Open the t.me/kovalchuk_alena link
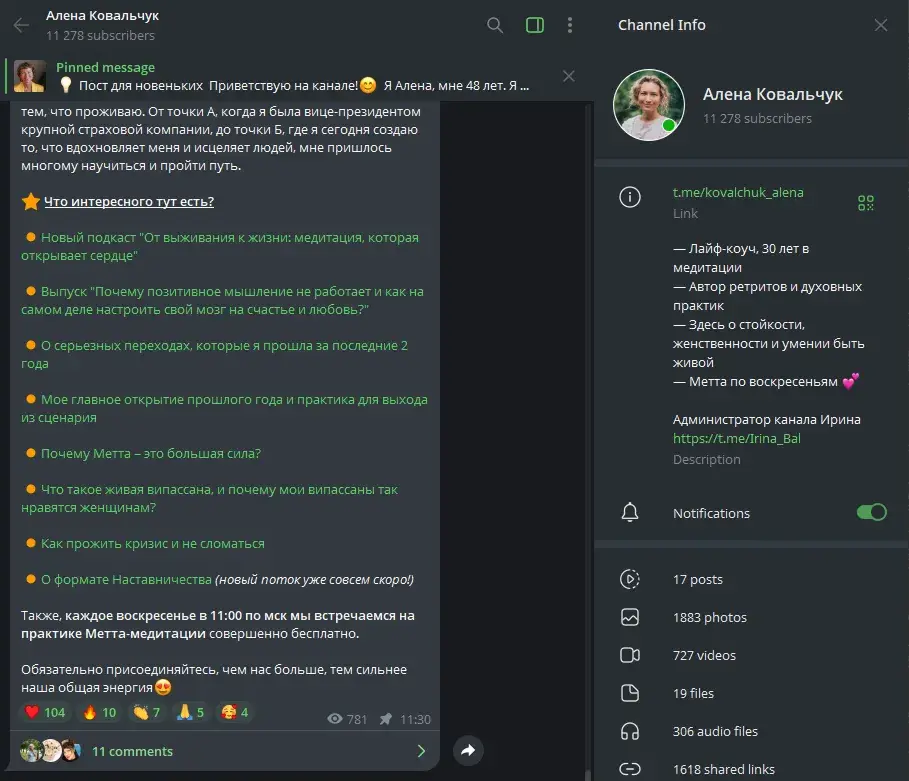Image resolution: width=909 pixels, height=781 pixels. coord(737,192)
